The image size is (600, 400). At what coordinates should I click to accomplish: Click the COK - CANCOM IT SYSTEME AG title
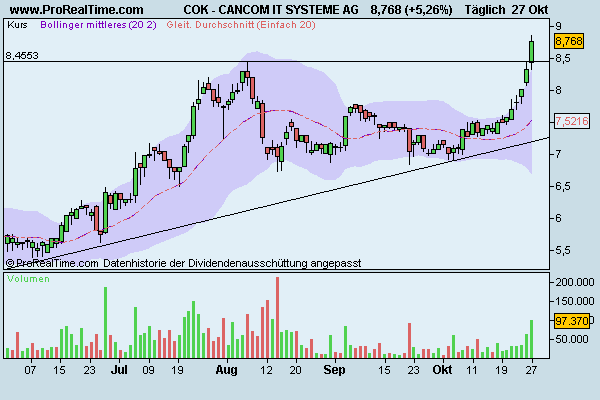[271, 9]
